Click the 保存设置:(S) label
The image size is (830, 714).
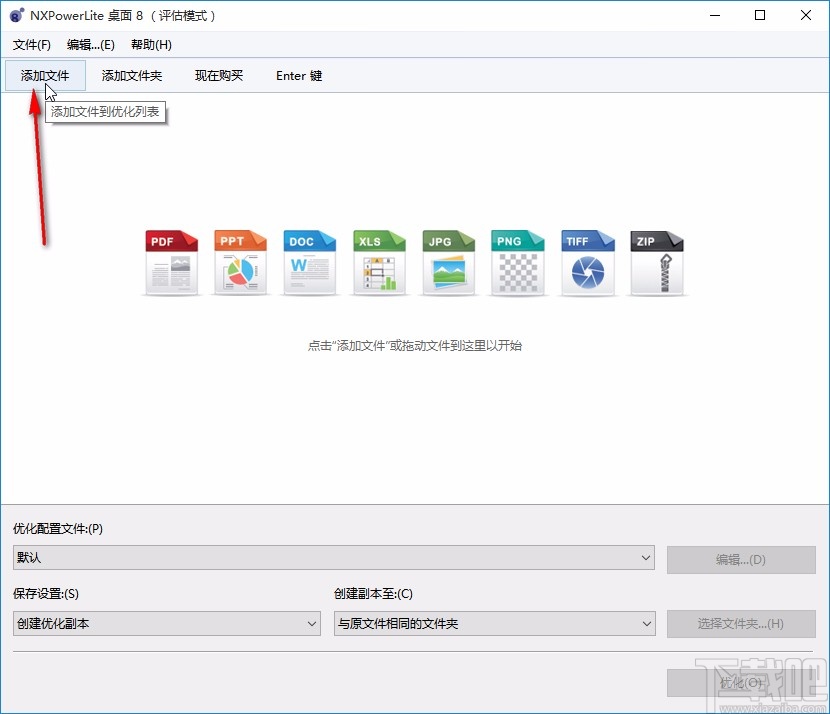46,594
